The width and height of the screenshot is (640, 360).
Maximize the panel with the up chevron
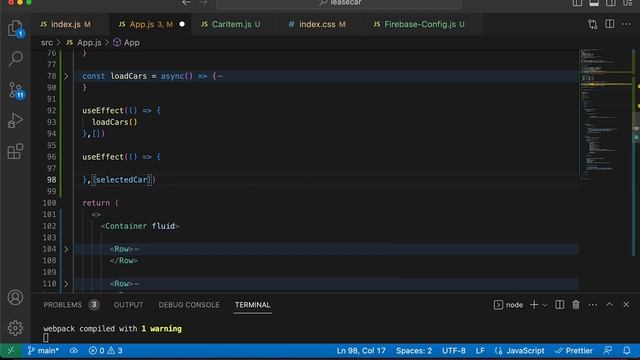(609, 305)
